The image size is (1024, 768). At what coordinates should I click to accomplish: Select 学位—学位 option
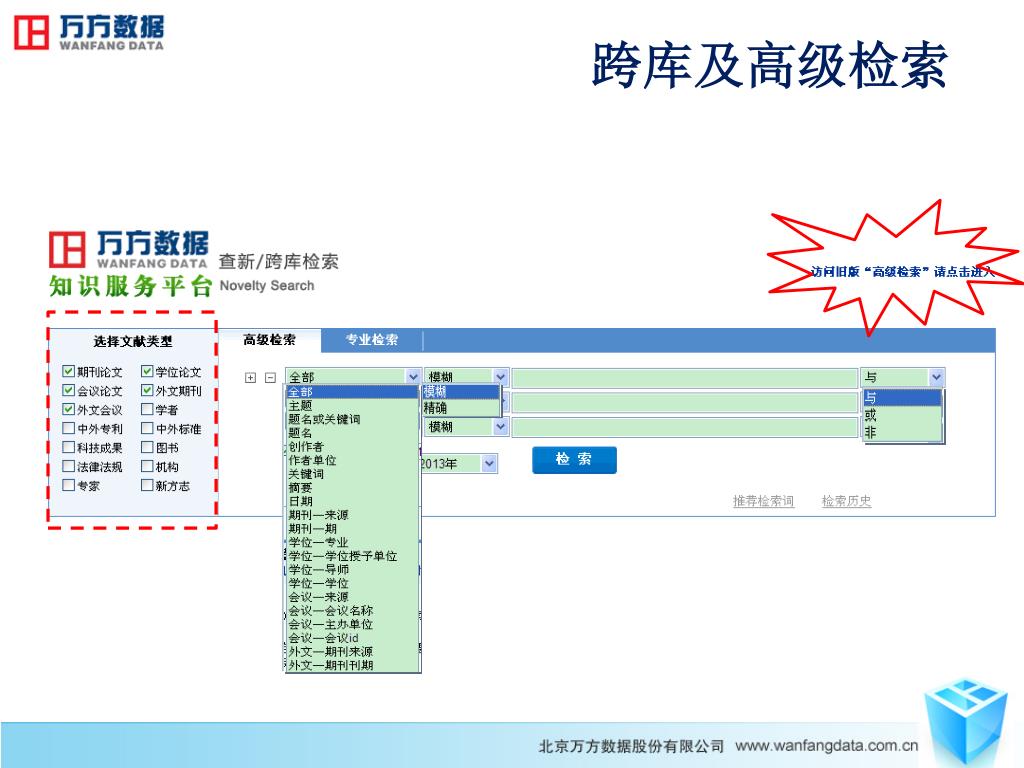(x=351, y=584)
